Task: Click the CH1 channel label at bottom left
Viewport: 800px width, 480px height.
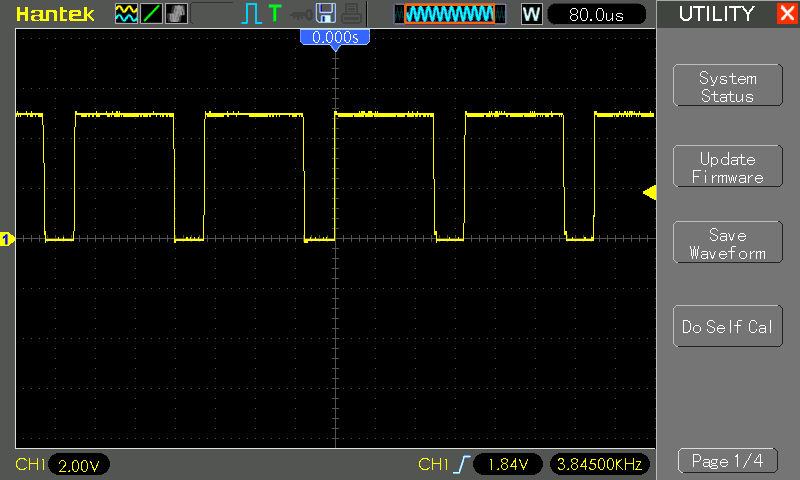Action: 31,464
